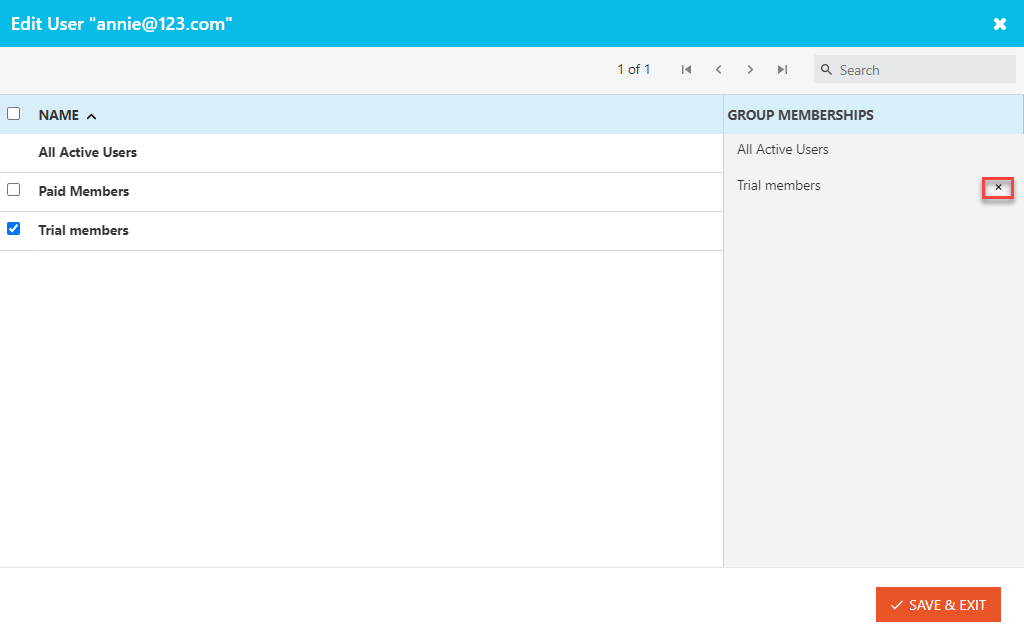The image size is (1024, 642).
Task: Click Save & Exit button
Action: coord(938,605)
